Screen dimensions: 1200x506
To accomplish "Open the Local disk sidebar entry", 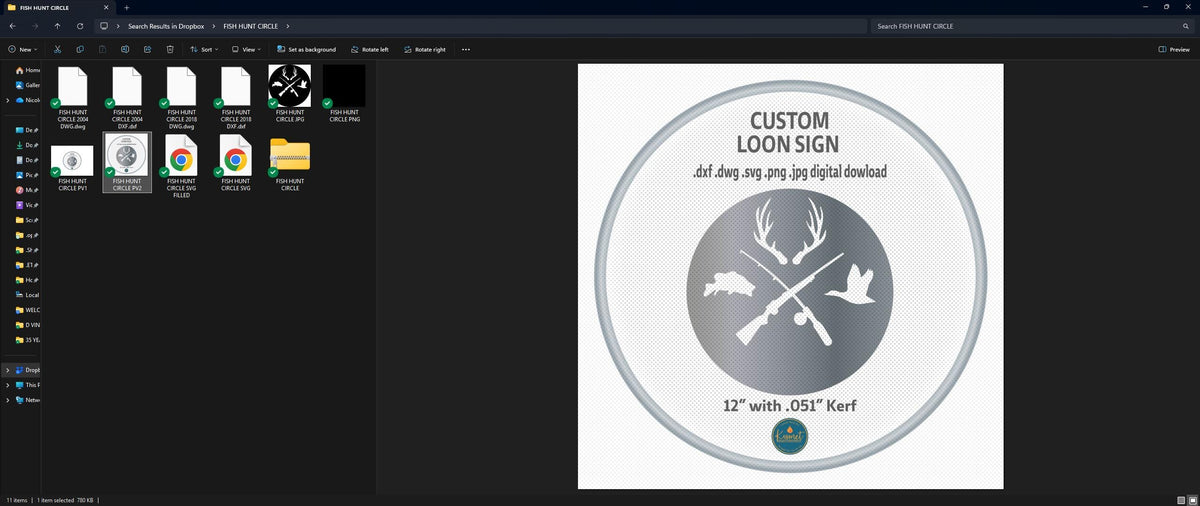I will pos(28,295).
